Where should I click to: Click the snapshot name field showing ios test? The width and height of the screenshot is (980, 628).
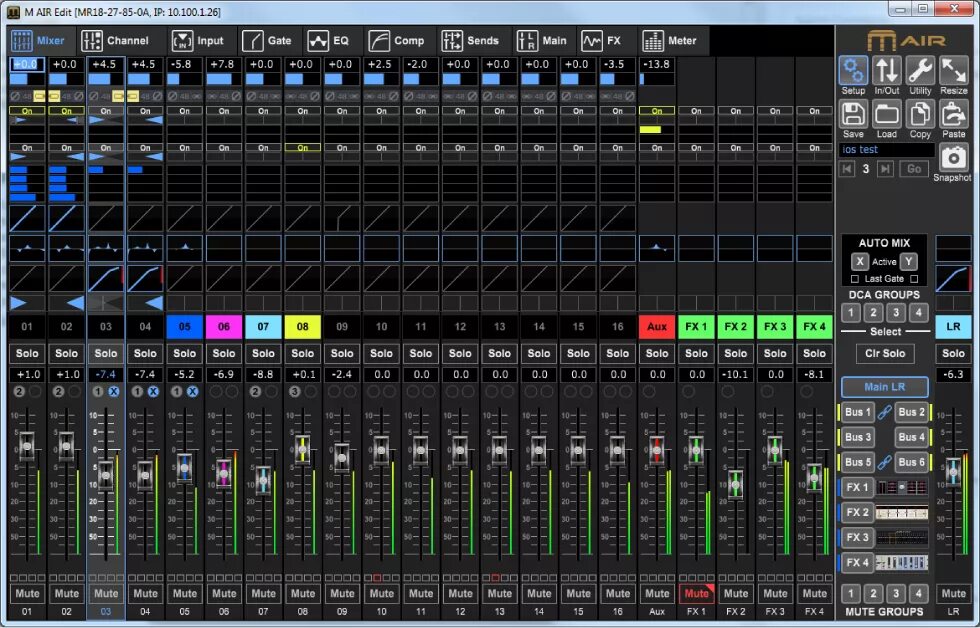tap(885, 149)
